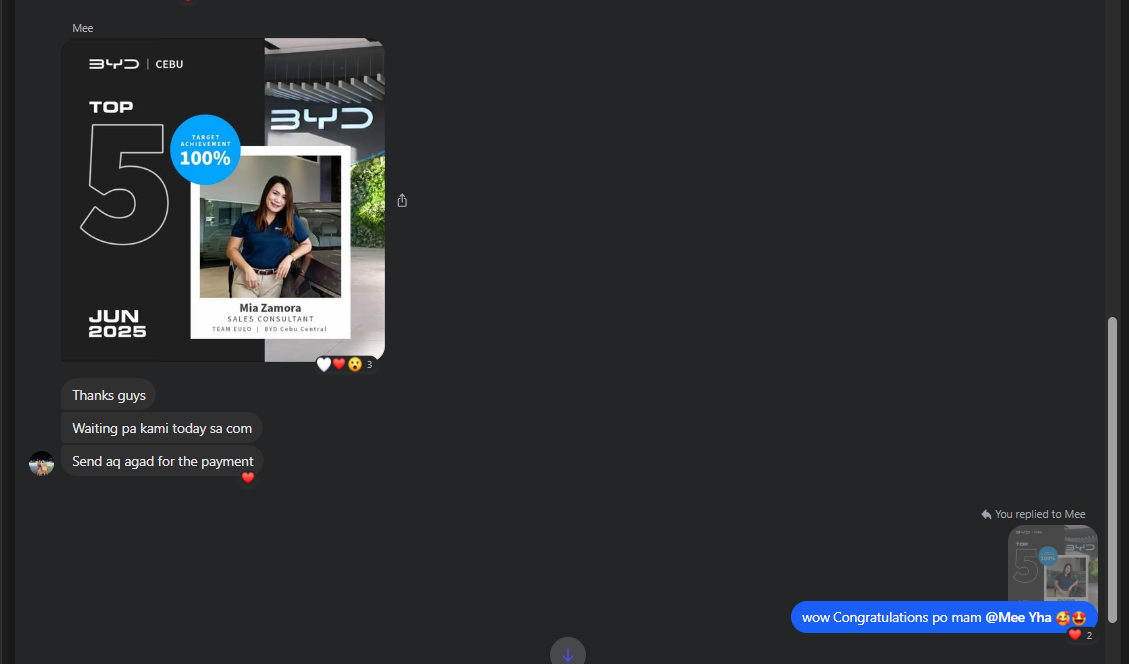Click the 'You replied to Mee' label
The width and height of the screenshot is (1129, 664).
click(1040, 514)
